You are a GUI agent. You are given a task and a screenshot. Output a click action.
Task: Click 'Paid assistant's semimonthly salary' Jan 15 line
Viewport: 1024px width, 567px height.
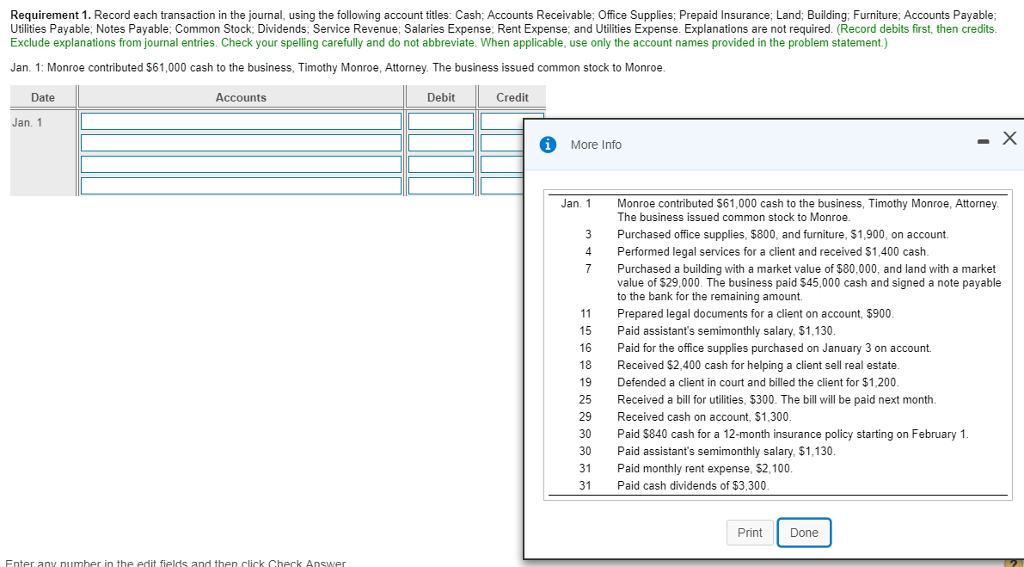[x=726, y=331]
